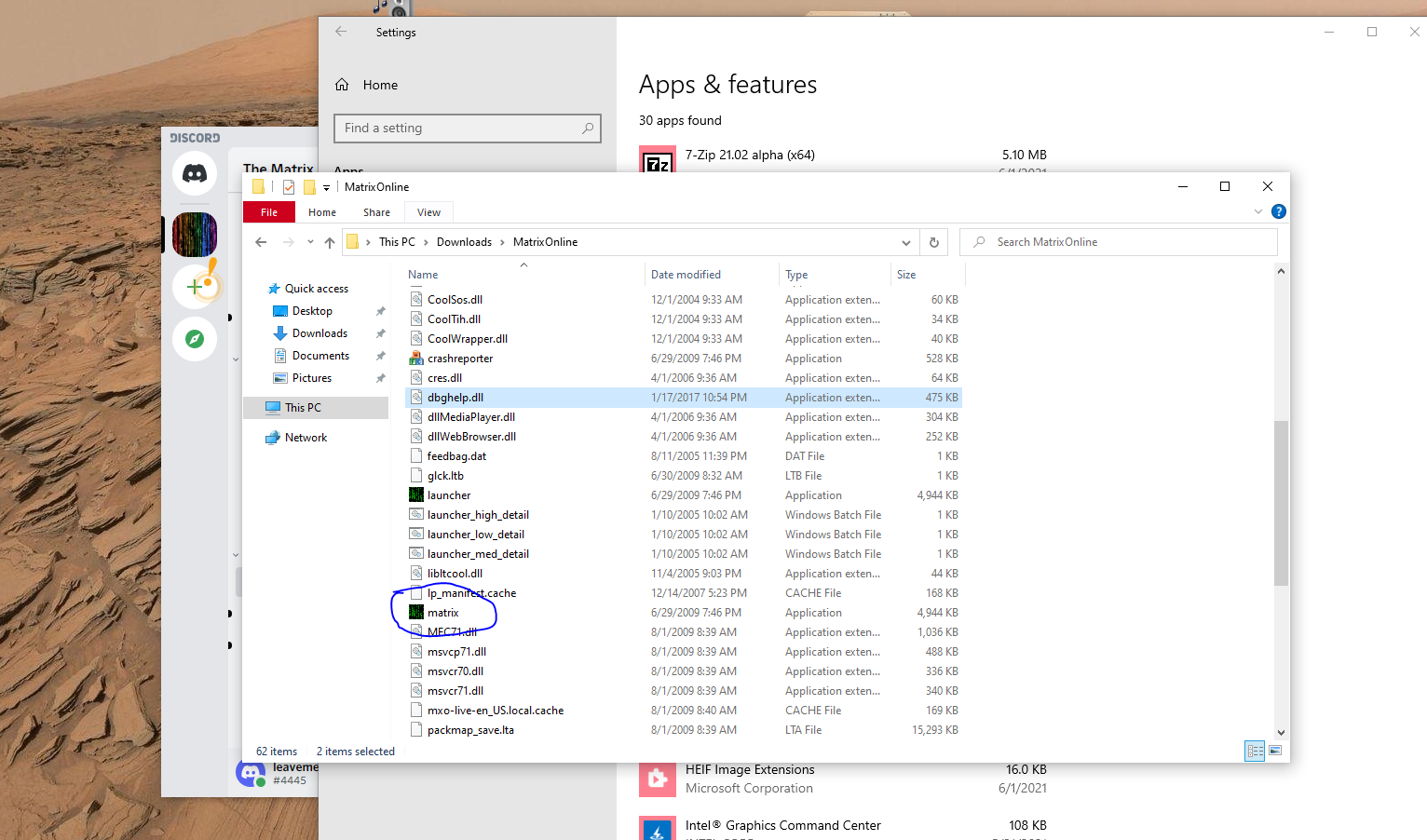Switch to the View ribbon tab
1427x840 pixels.
click(x=428, y=212)
